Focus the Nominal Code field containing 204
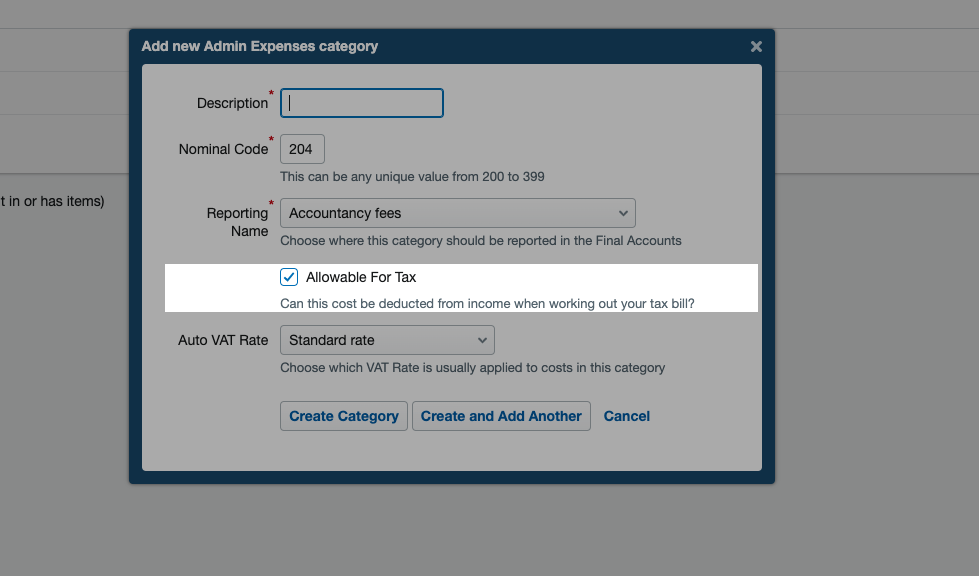 click(302, 149)
